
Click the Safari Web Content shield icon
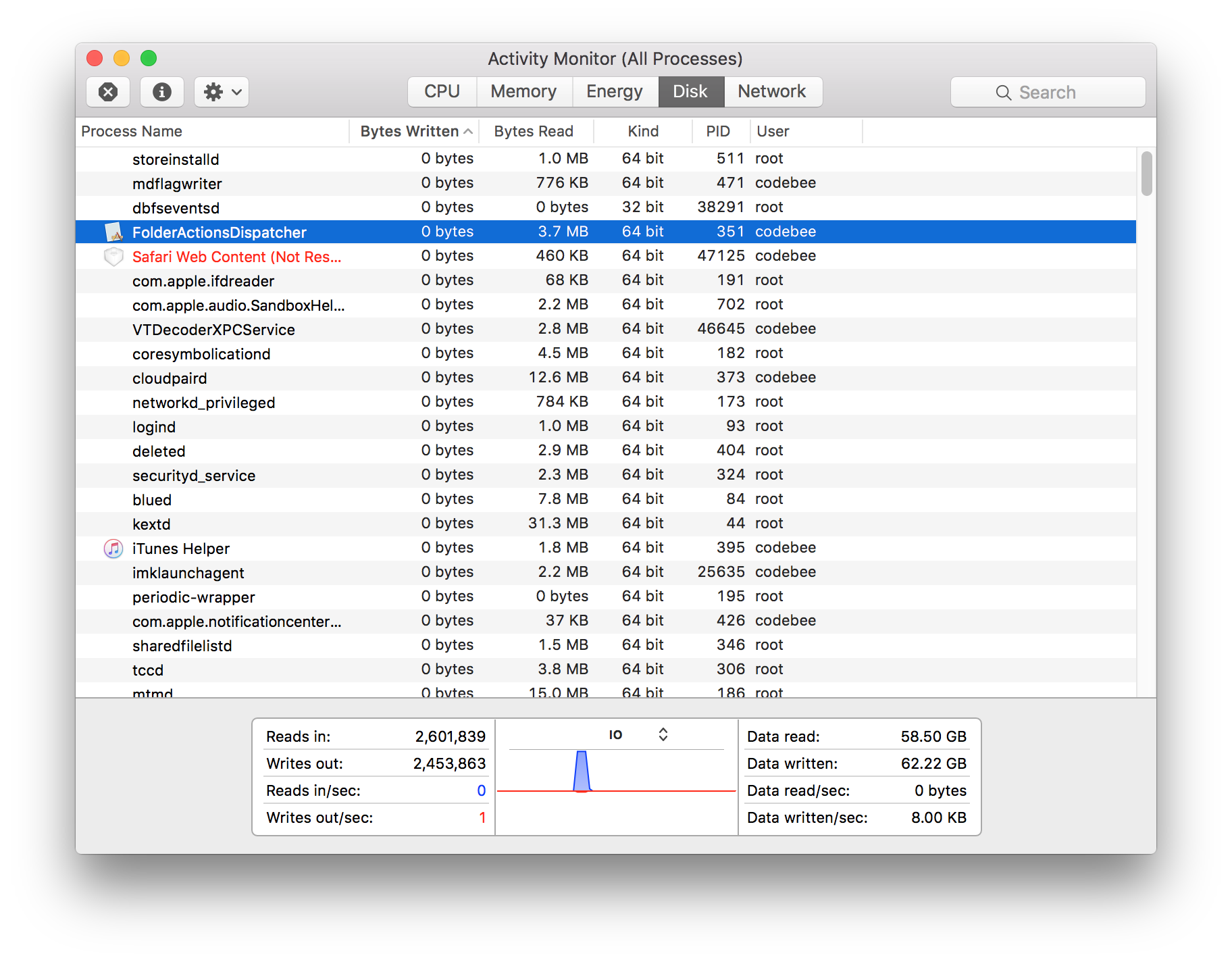click(x=113, y=257)
